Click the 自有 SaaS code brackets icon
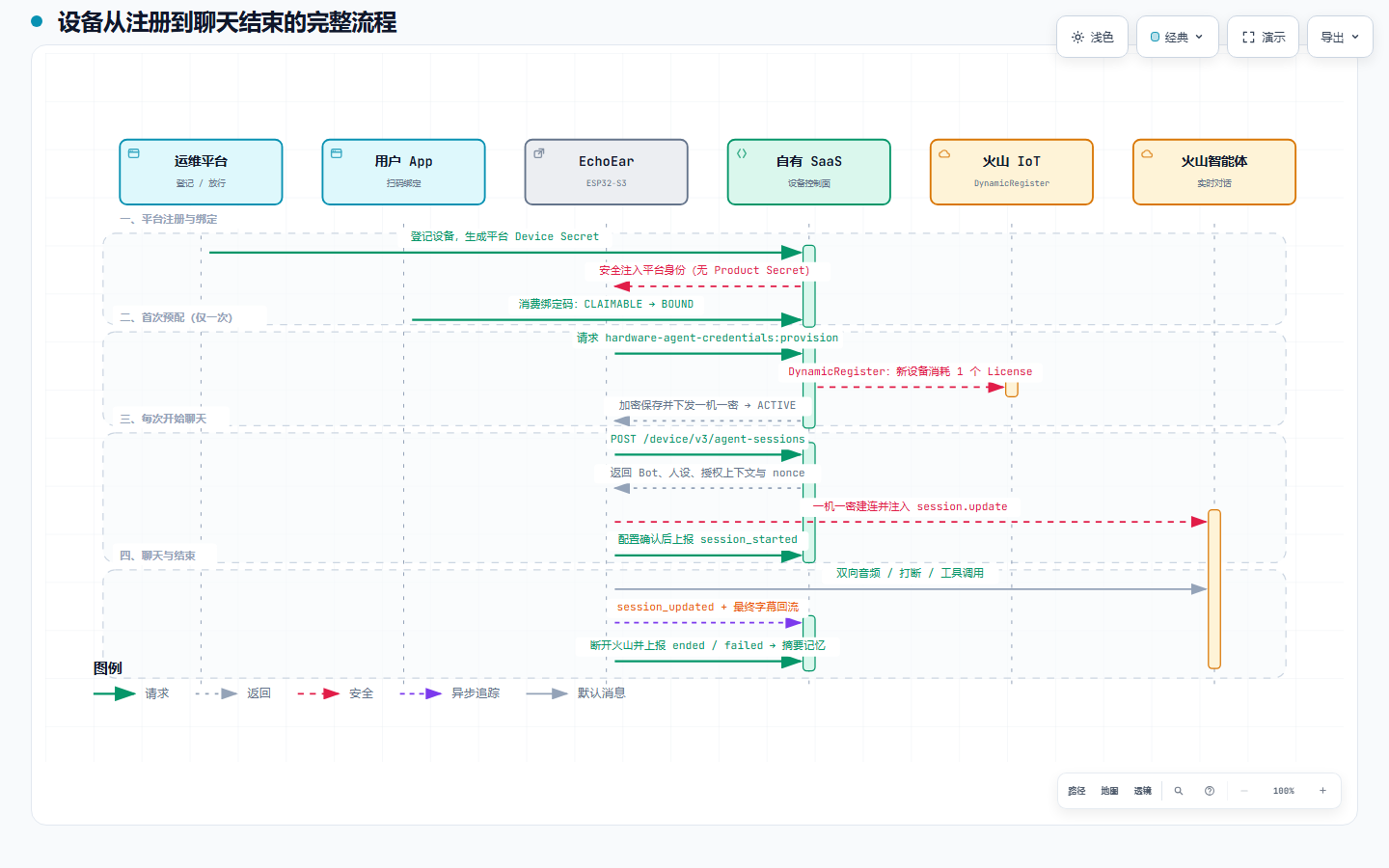Image resolution: width=1389 pixels, height=868 pixels. [742, 153]
